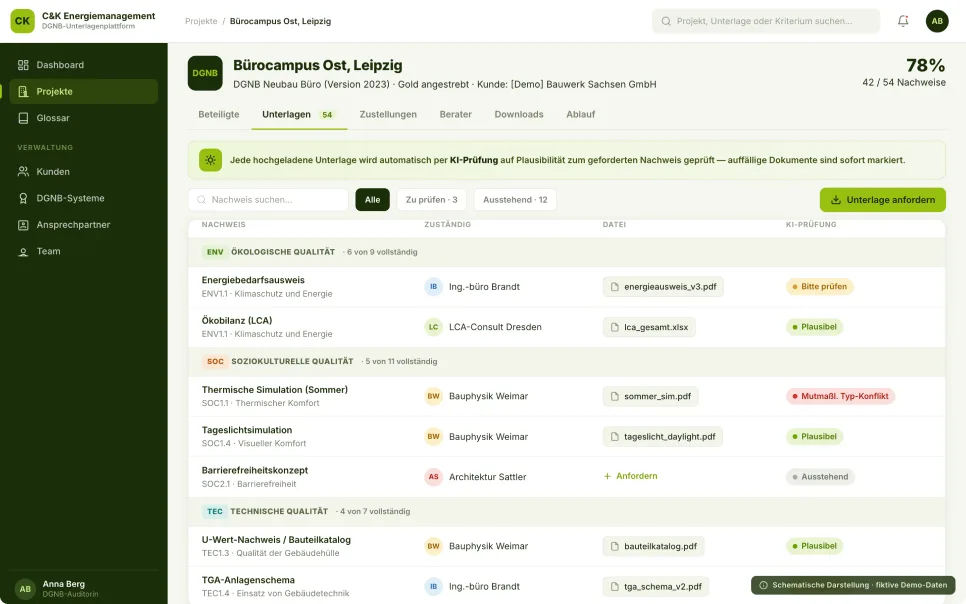Click the Projekte building icon in the sidebar
This screenshot has height=604, width=966.
[x=23, y=91]
